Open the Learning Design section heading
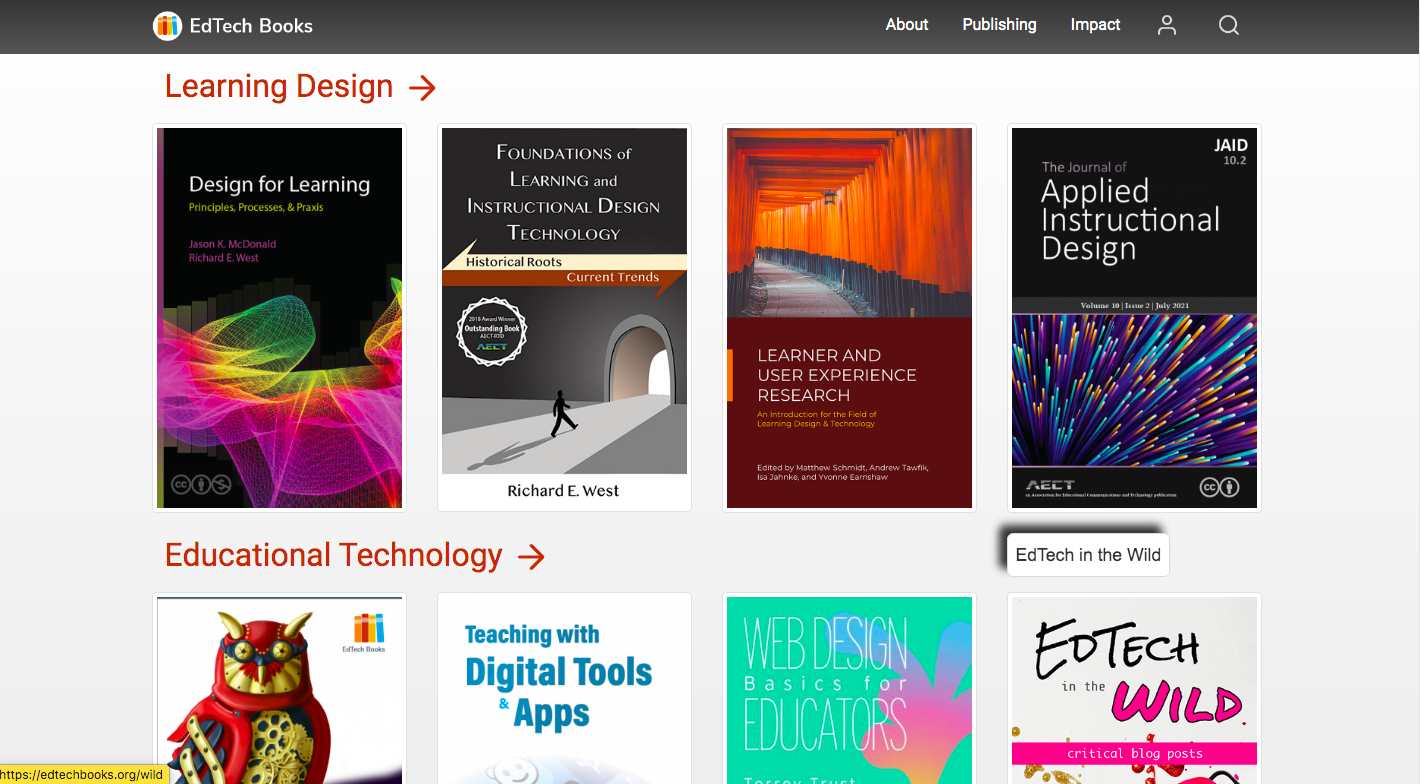This screenshot has width=1420, height=784. pyautogui.click(x=279, y=86)
